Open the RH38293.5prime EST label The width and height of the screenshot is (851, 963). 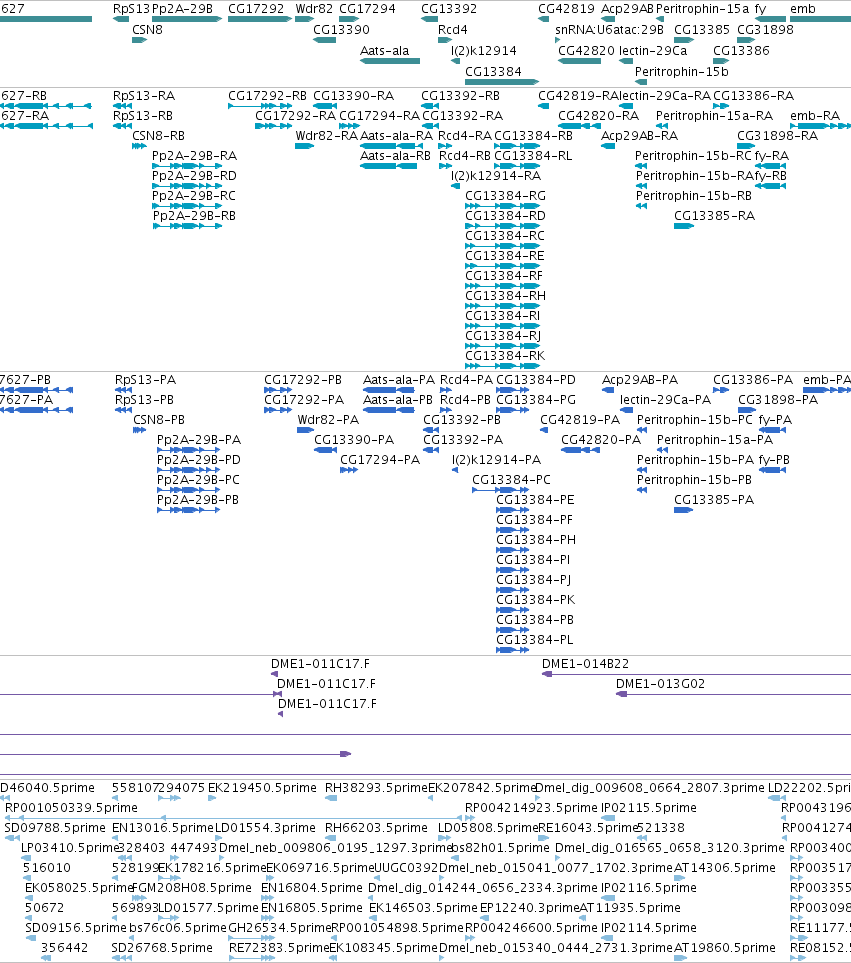coord(376,788)
